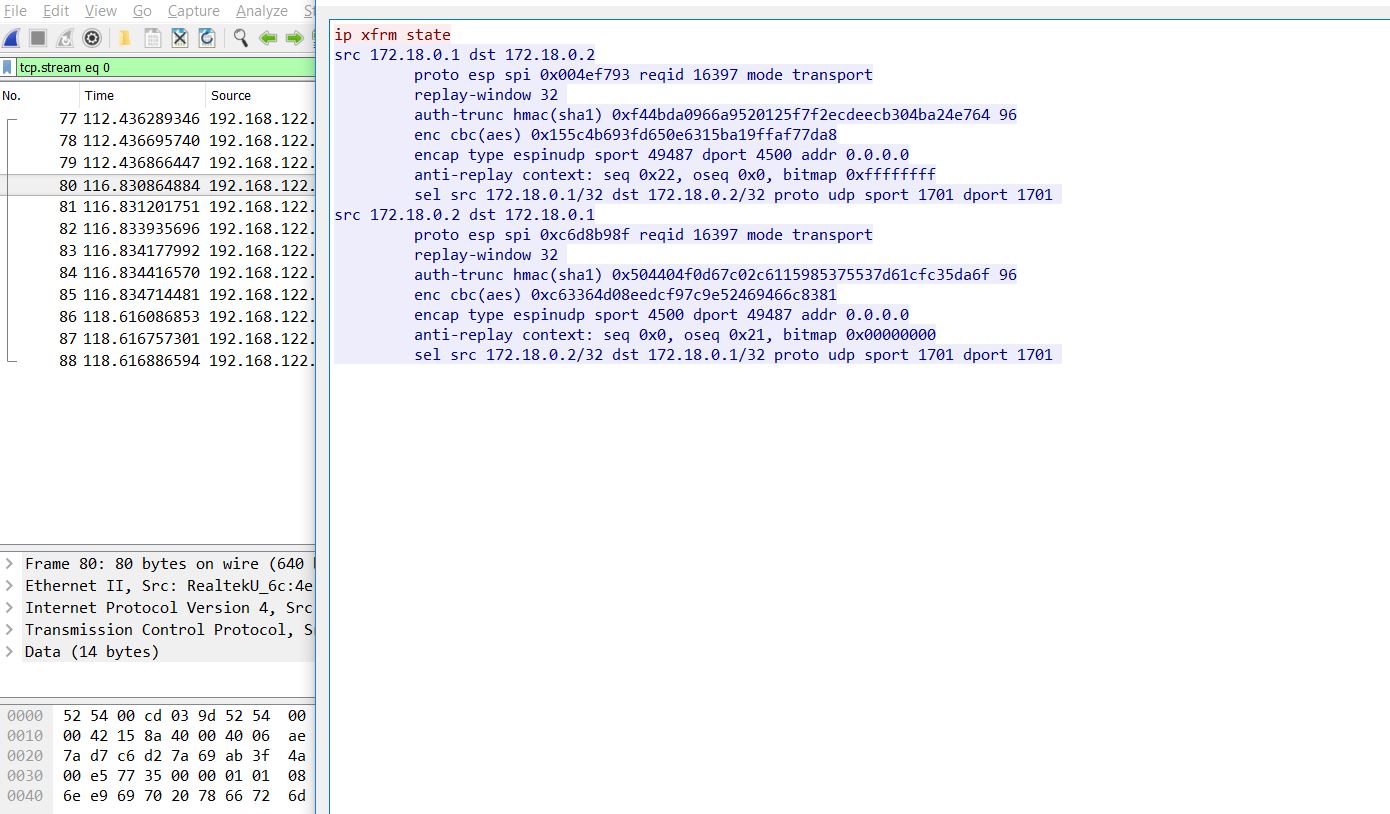Open the View menu
The height and width of the screenshot is (814, 1390).
[x=101, y=11]
